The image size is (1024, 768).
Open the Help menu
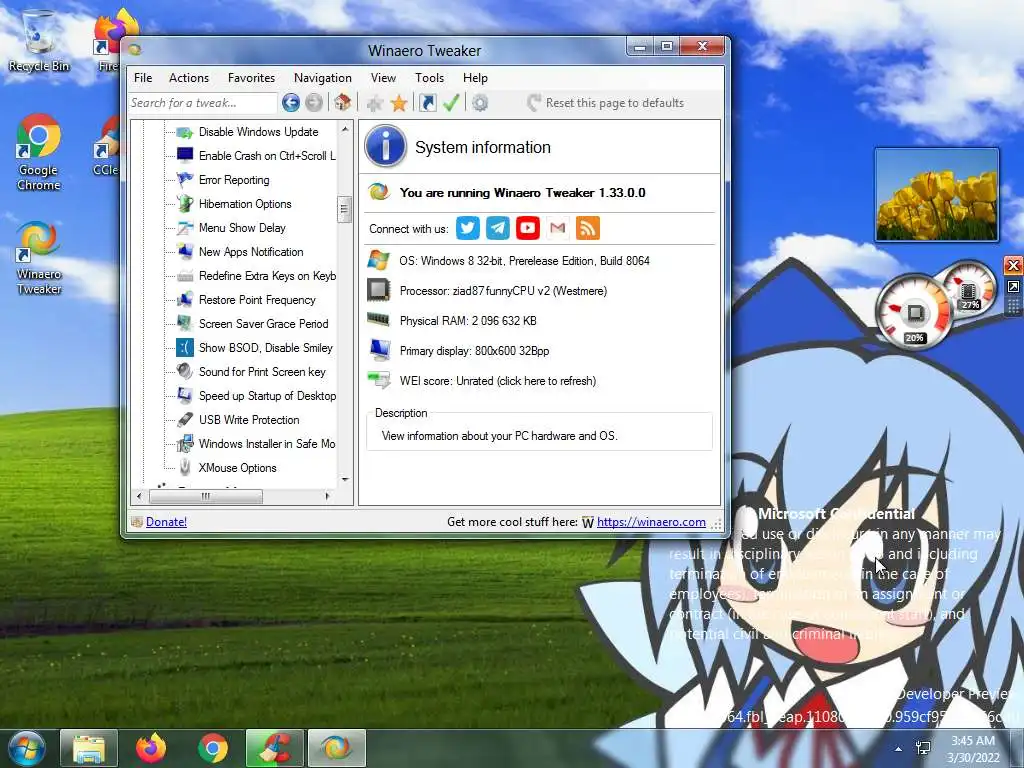pos(475,78)
